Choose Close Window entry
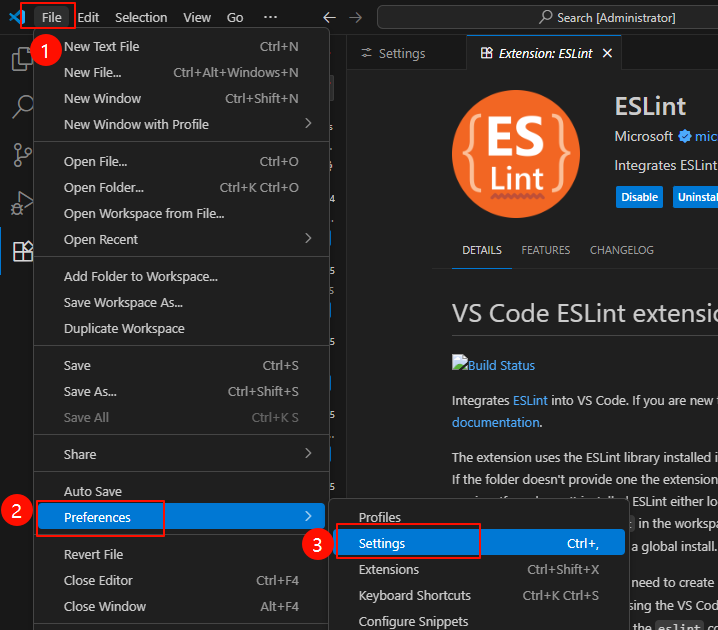The width and height of the screenshot is (718, 630). click(181, 607)
